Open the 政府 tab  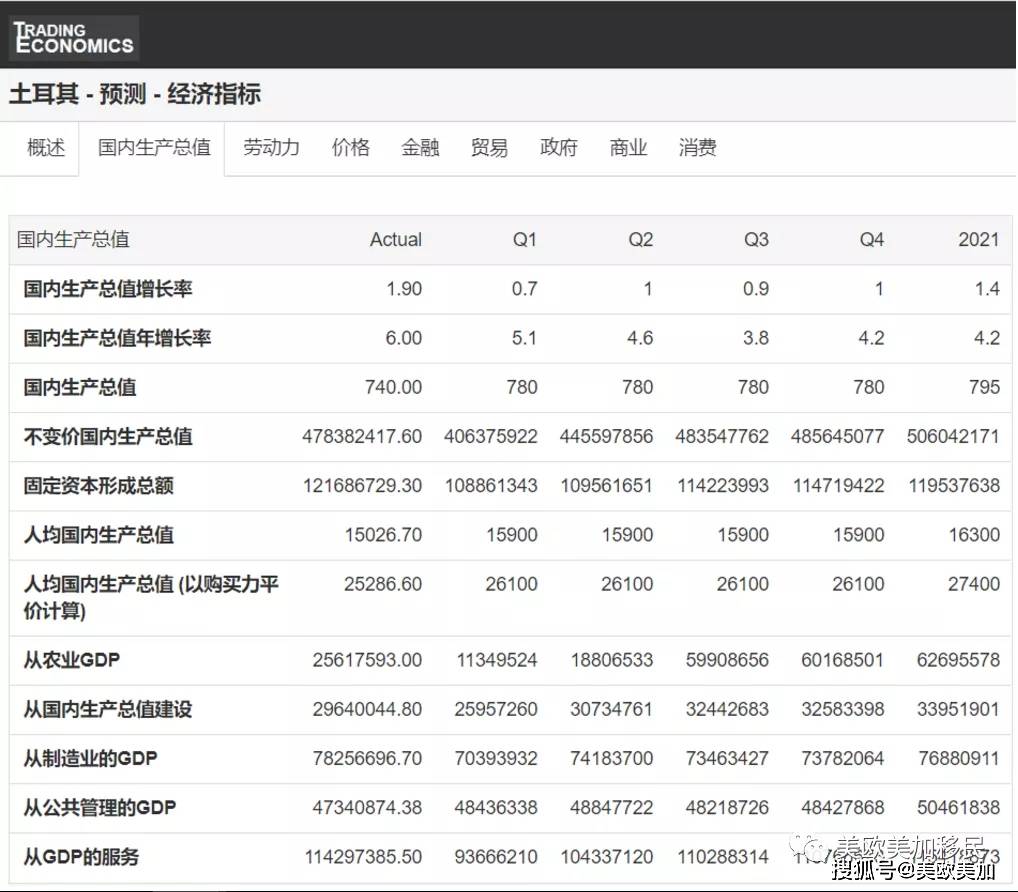click(558, 148)
